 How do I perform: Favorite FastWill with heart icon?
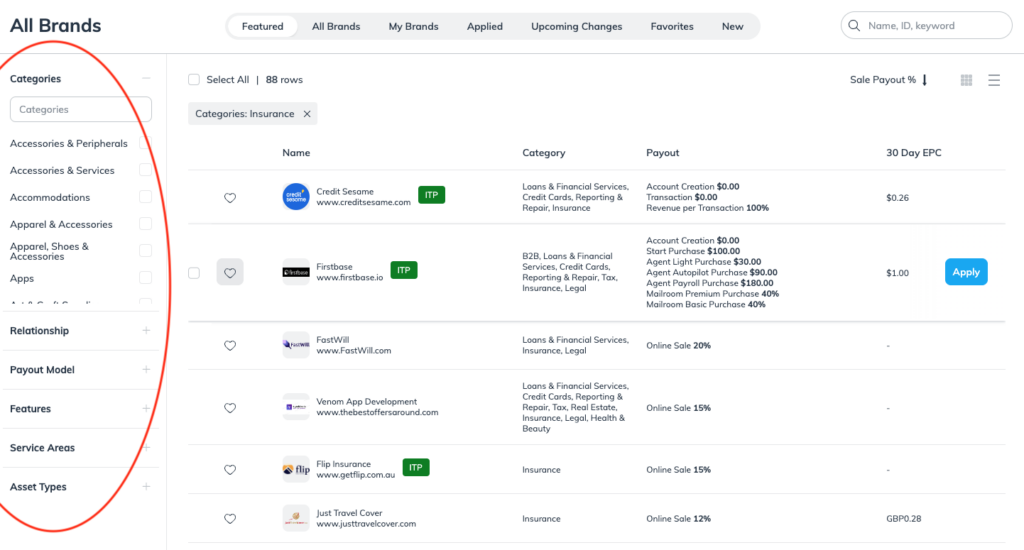point(230,346)
